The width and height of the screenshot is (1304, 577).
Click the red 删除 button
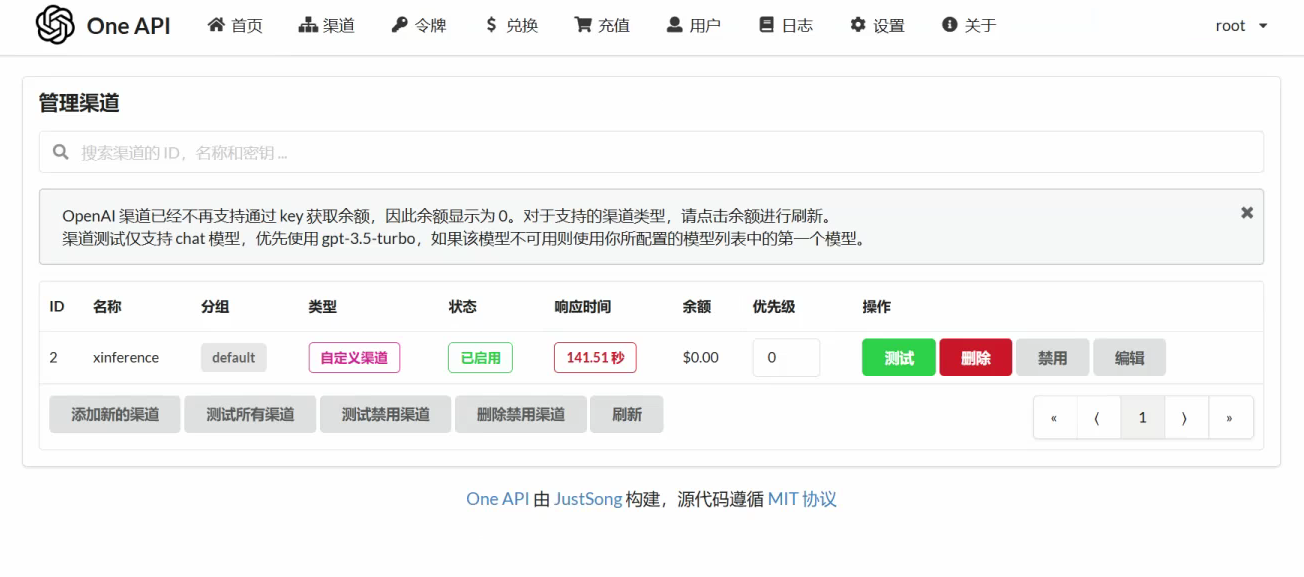pos(975,358)
